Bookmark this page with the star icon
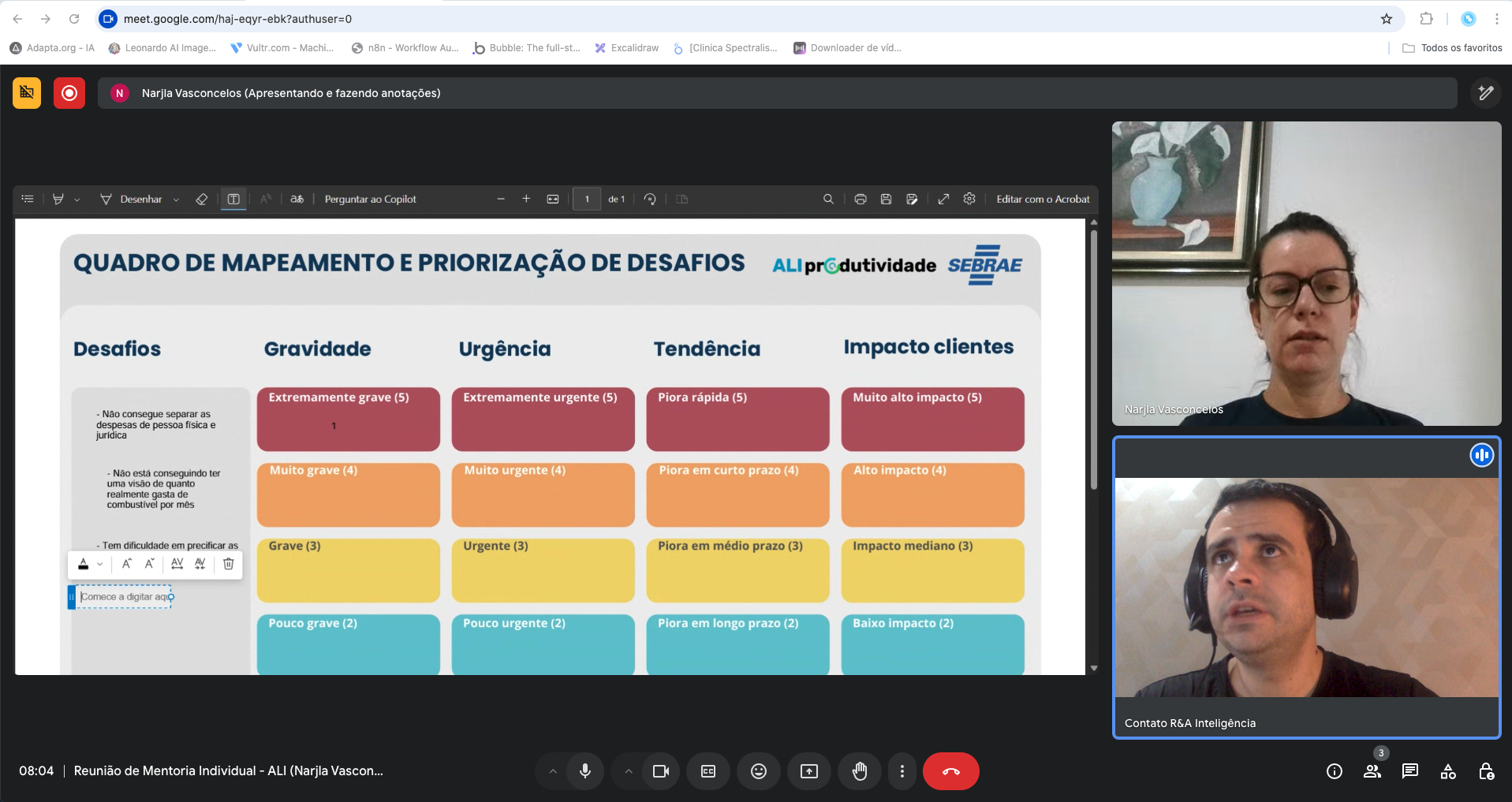 (x=1387, y=19)
